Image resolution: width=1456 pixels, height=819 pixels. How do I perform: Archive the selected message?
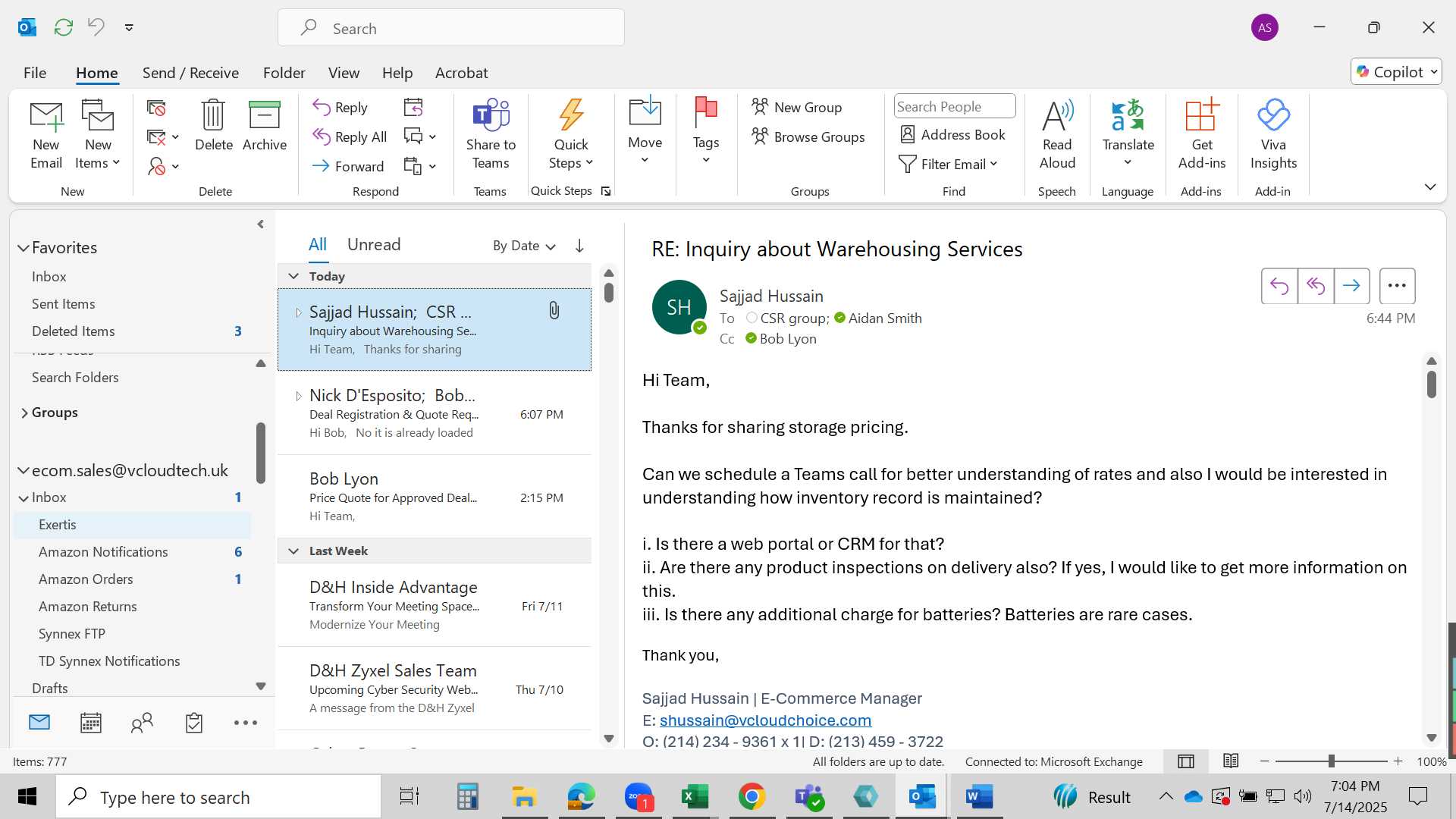click(265, 126)
